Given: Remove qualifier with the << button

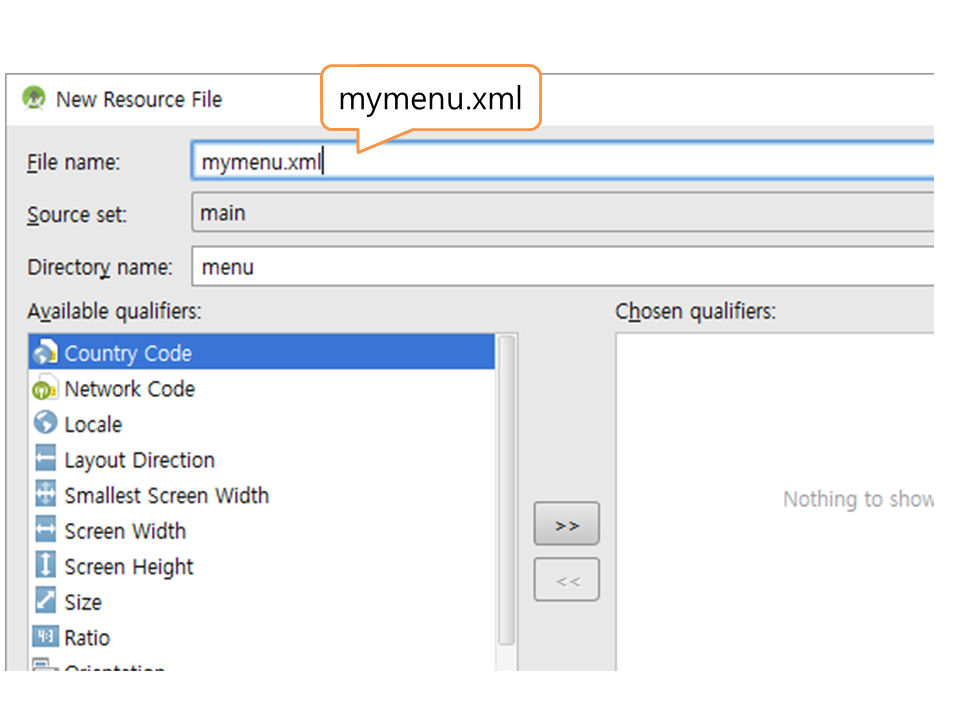Looking at the screenshot, I should point(566,580).
